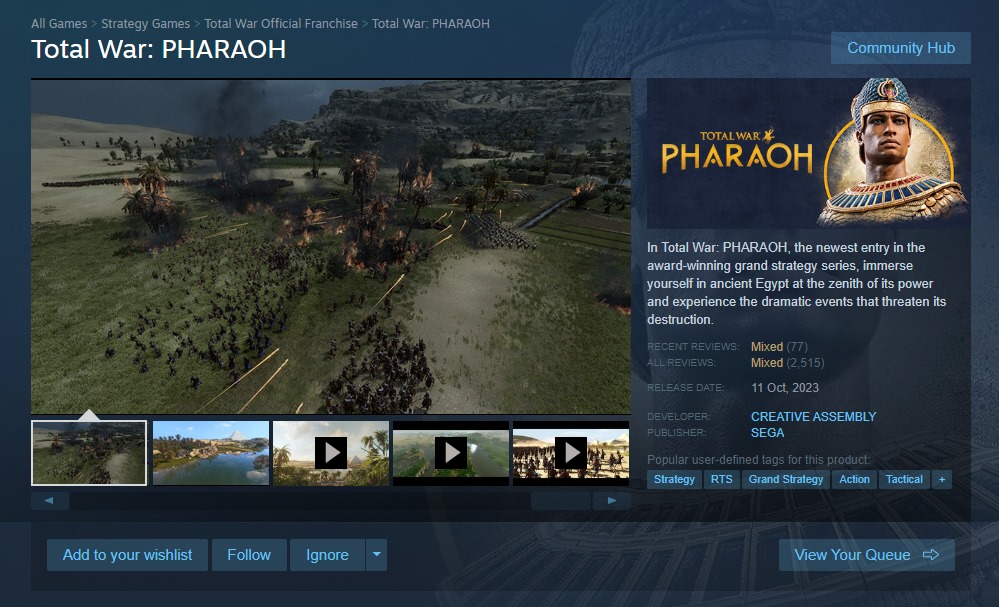This screenshot has width=999, height=607.
Task: Play the fifth thumbnail video with soldiers
Action: [571, 453]
